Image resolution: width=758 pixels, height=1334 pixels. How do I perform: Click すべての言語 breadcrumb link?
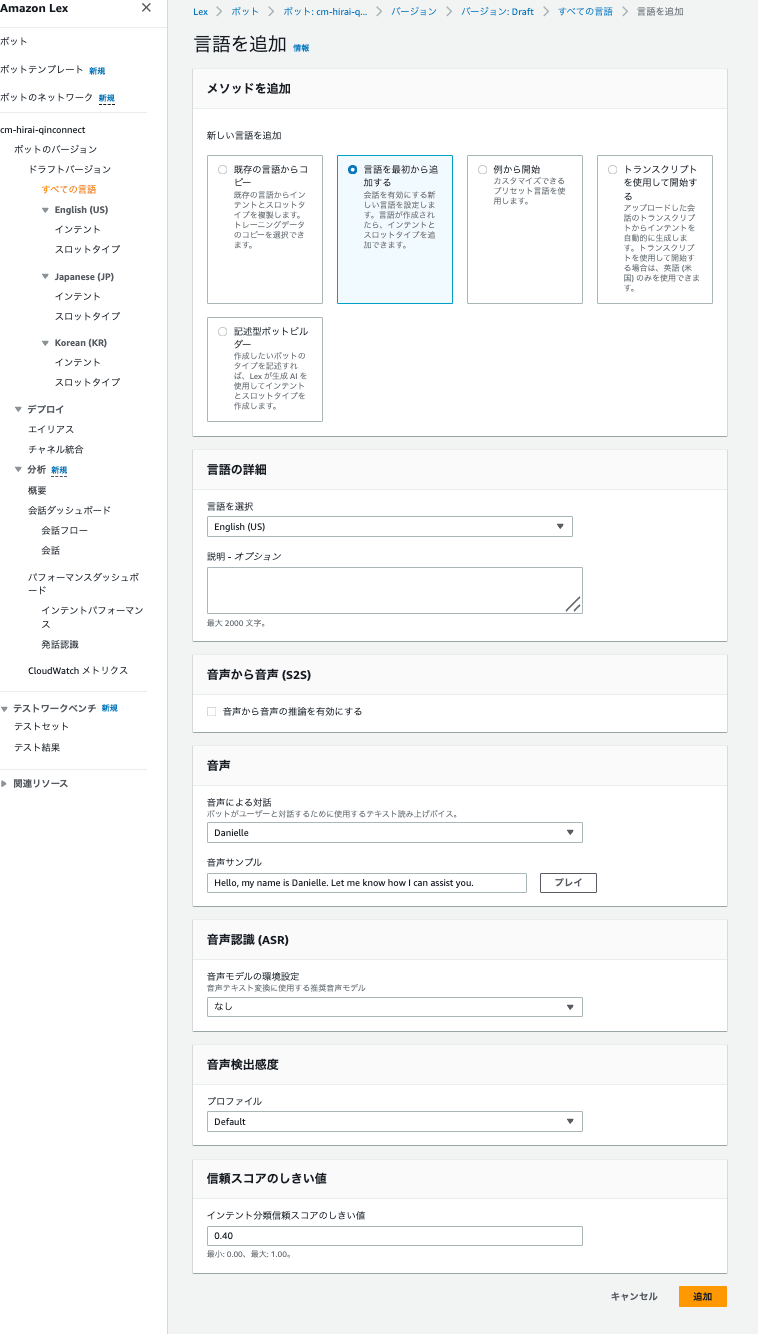(585, 11)
